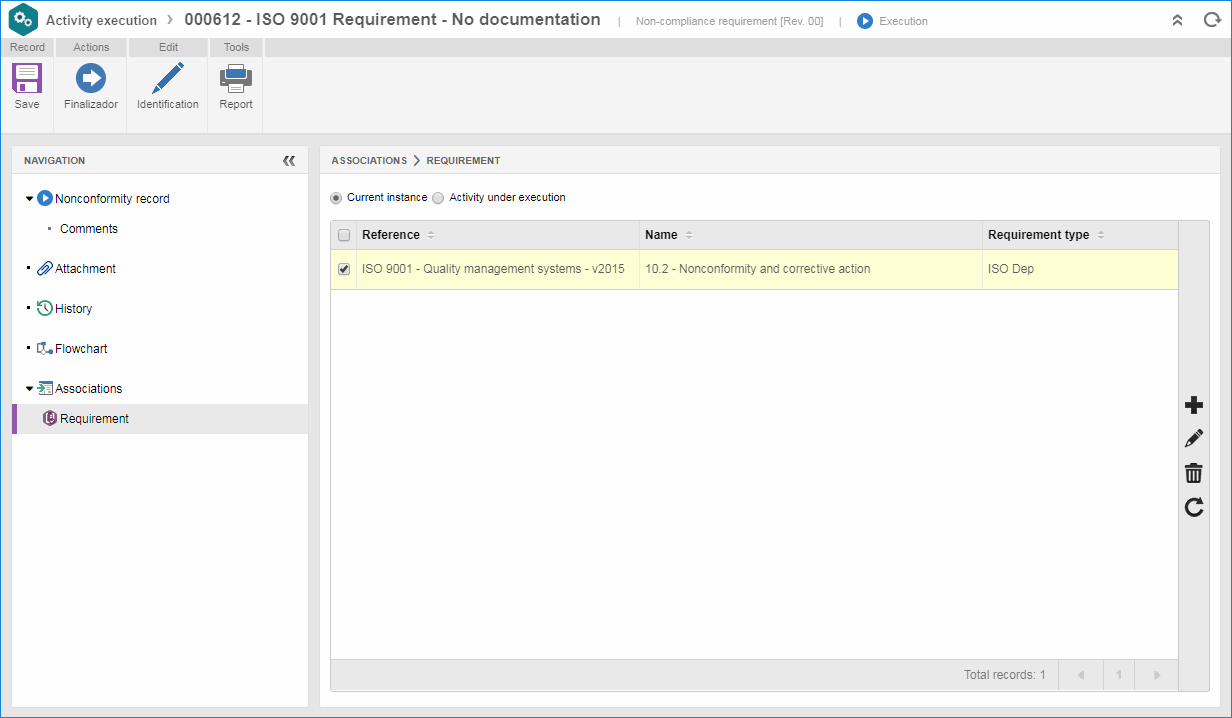Sort by the Requirement type column arrows
1232x718 pixels.
(1101, 235)
